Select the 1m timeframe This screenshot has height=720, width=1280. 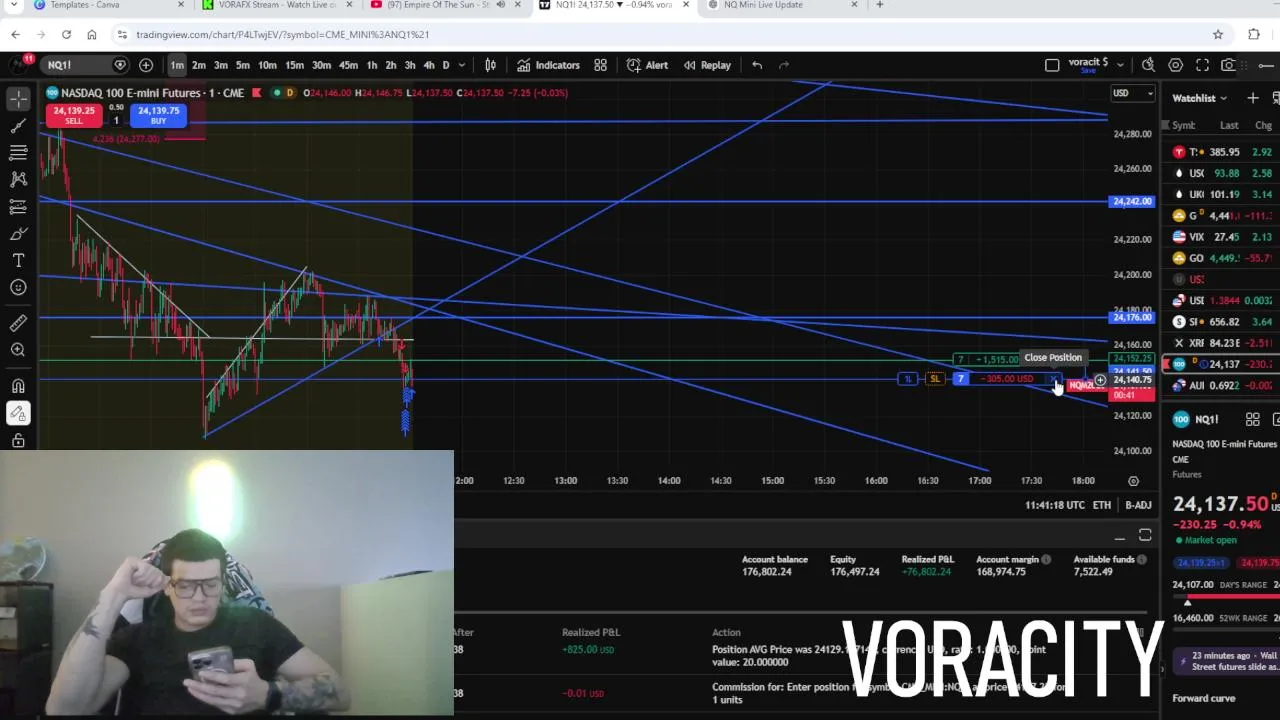pos(177,65)
